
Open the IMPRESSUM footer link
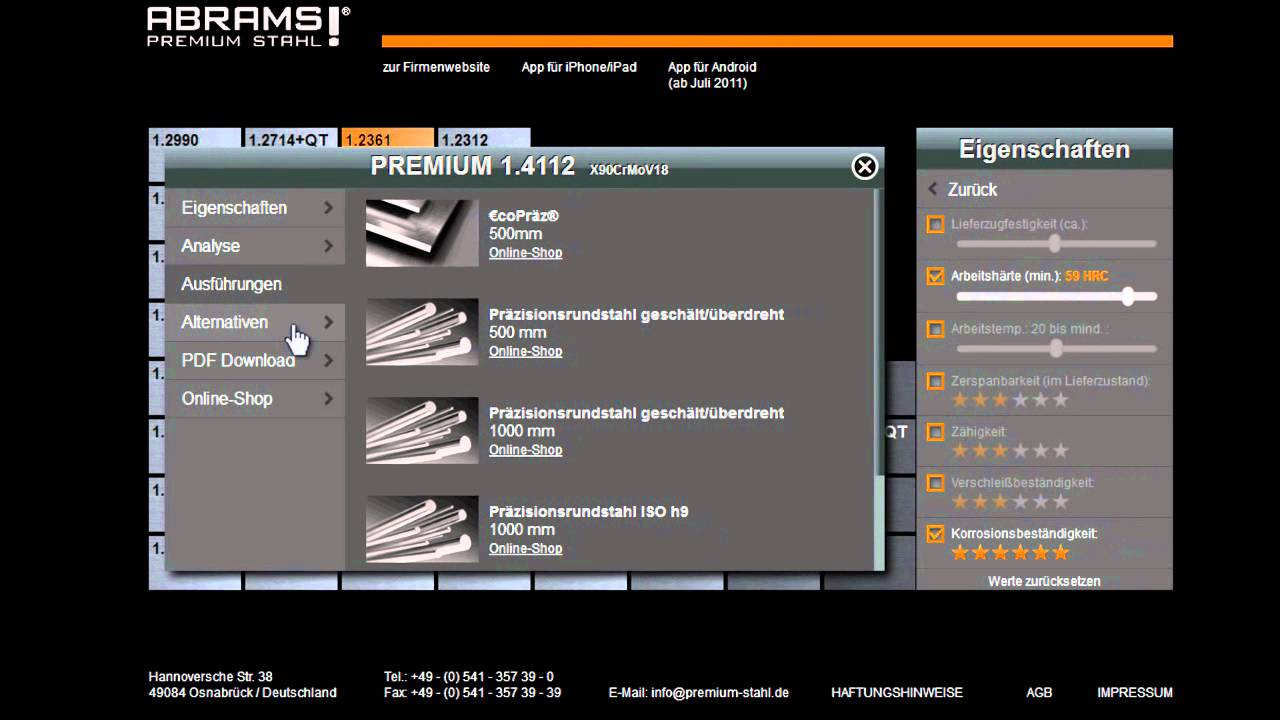click(x=1135, y=692)
